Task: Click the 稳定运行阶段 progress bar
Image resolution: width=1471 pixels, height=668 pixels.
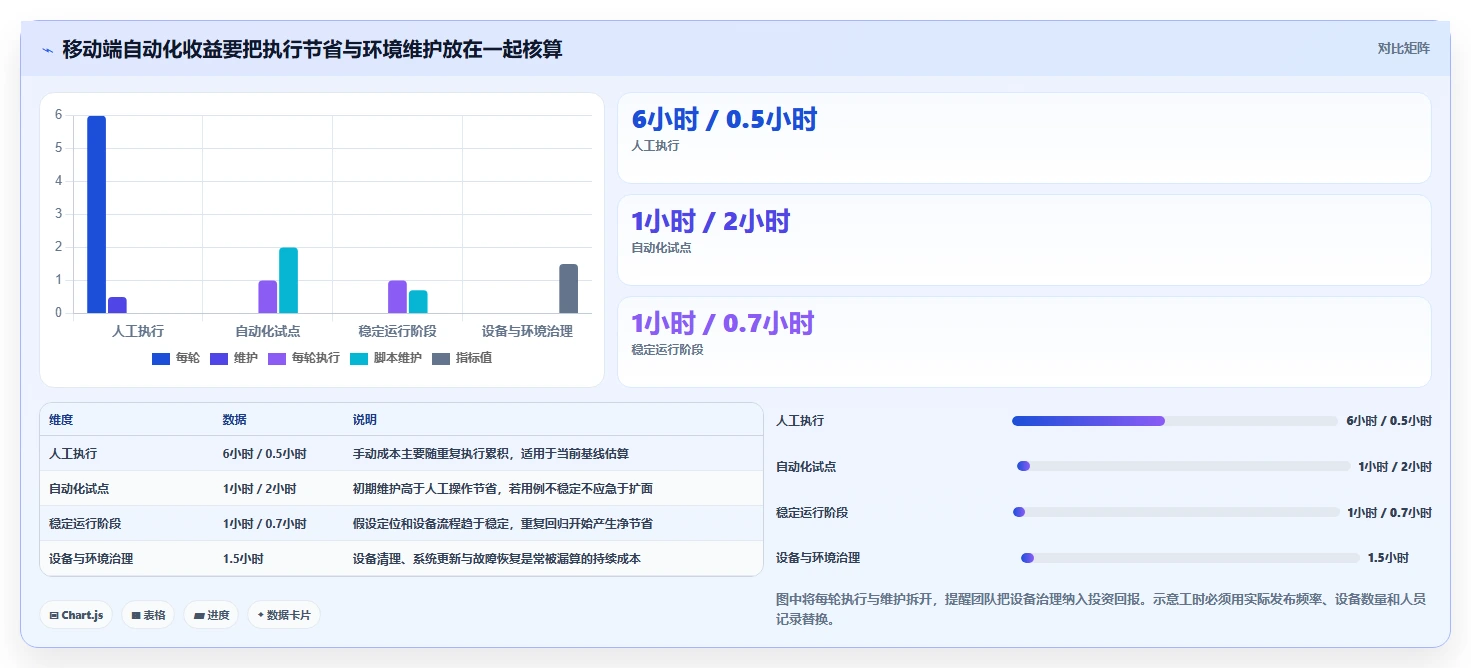Action: [1176, 512]
